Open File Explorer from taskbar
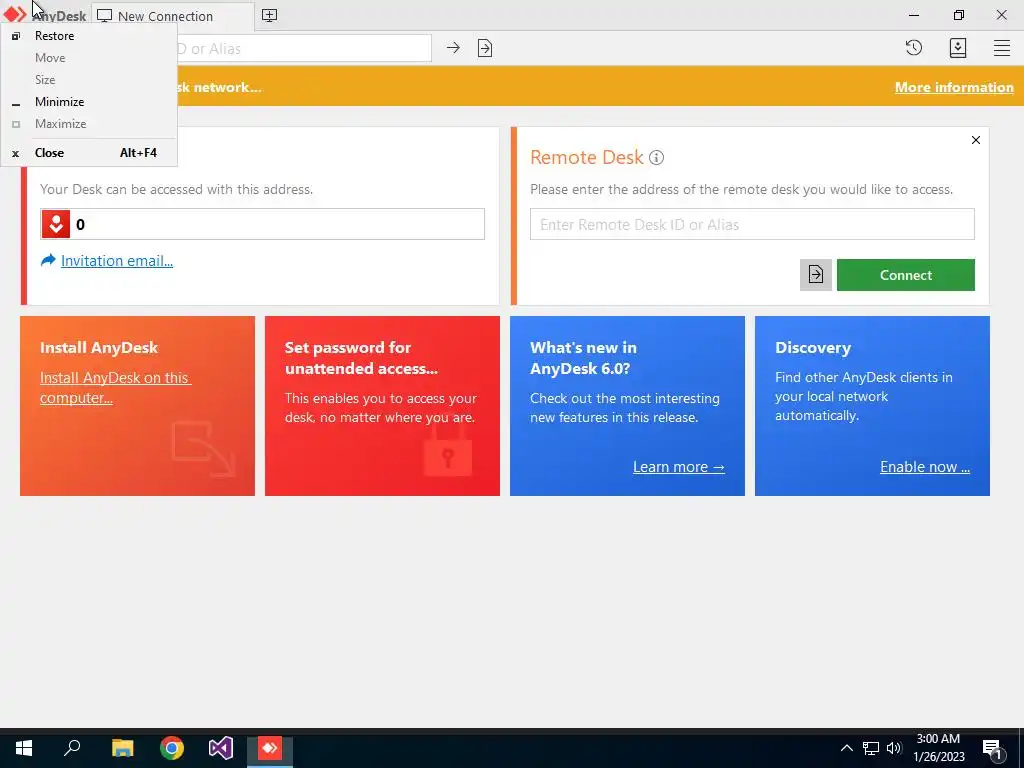Screen dimensions: 1024x768 122,748
